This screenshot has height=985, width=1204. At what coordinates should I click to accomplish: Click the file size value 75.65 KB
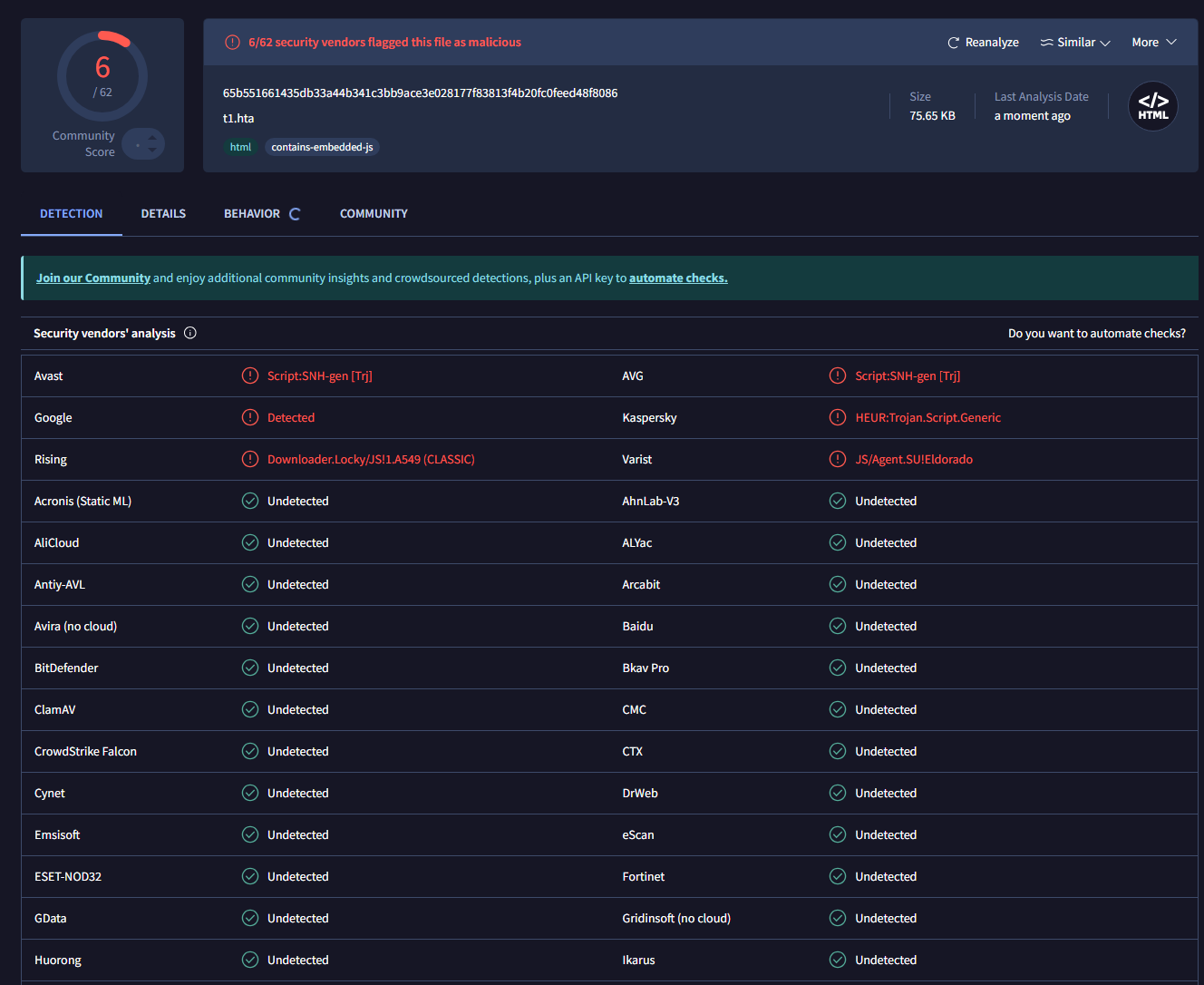coord(932,116)
